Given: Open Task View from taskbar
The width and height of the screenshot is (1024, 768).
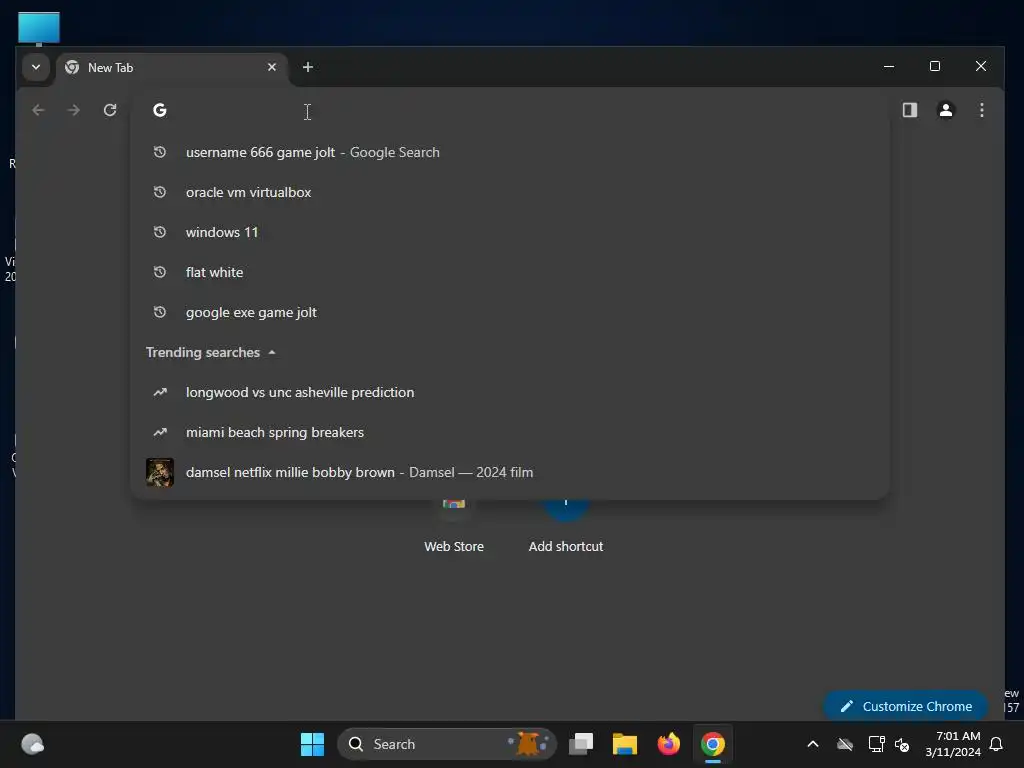Looking at the screenshot, I should pos(581,744).
